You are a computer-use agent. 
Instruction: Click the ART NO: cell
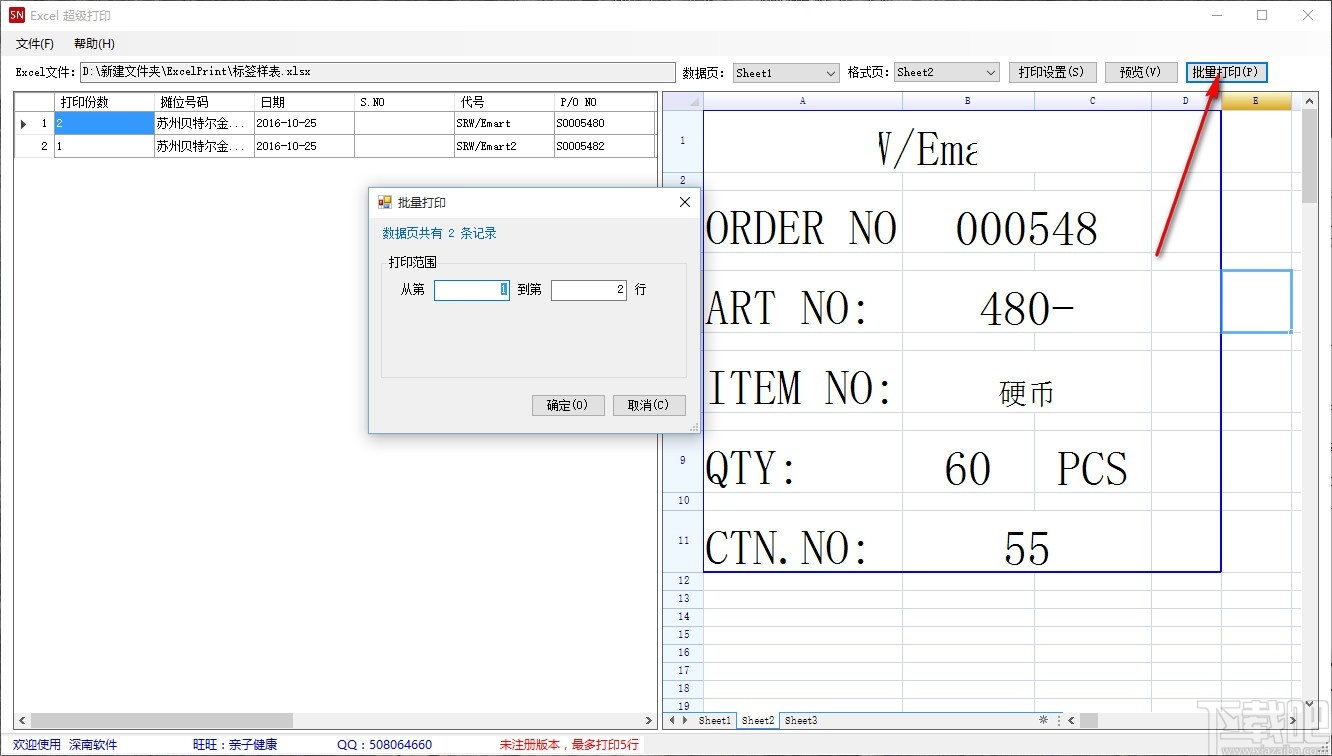[x=803, y=309]
